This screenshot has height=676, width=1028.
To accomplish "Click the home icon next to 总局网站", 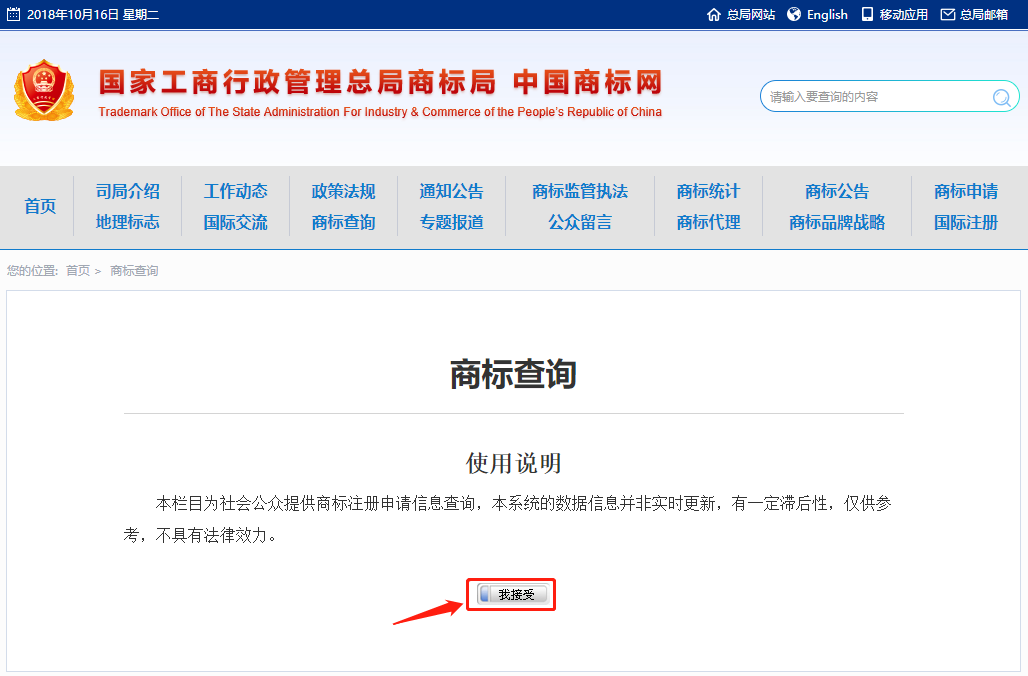I will tap(712, 14).
